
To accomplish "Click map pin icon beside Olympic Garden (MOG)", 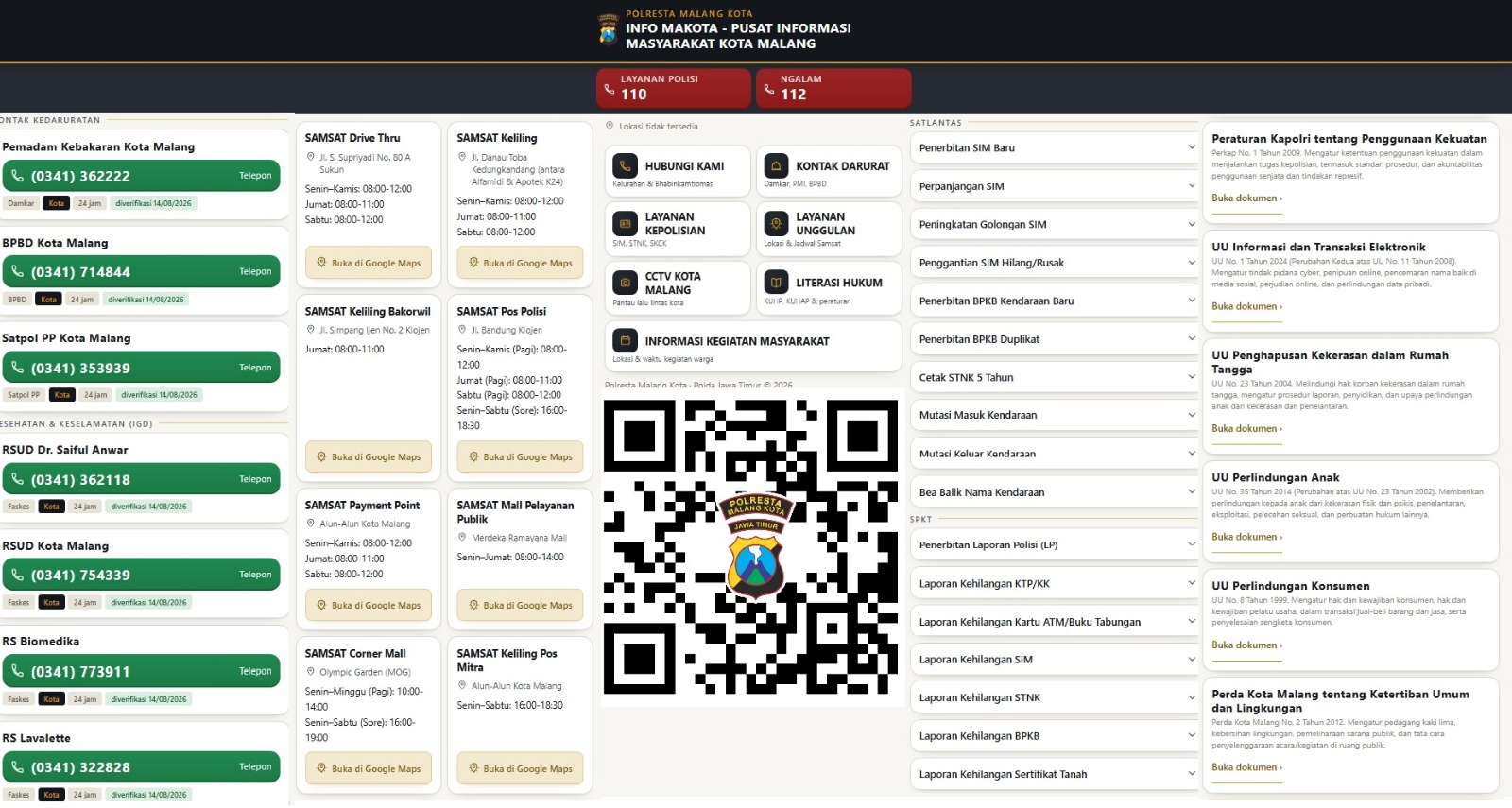I will coord(310,672).
